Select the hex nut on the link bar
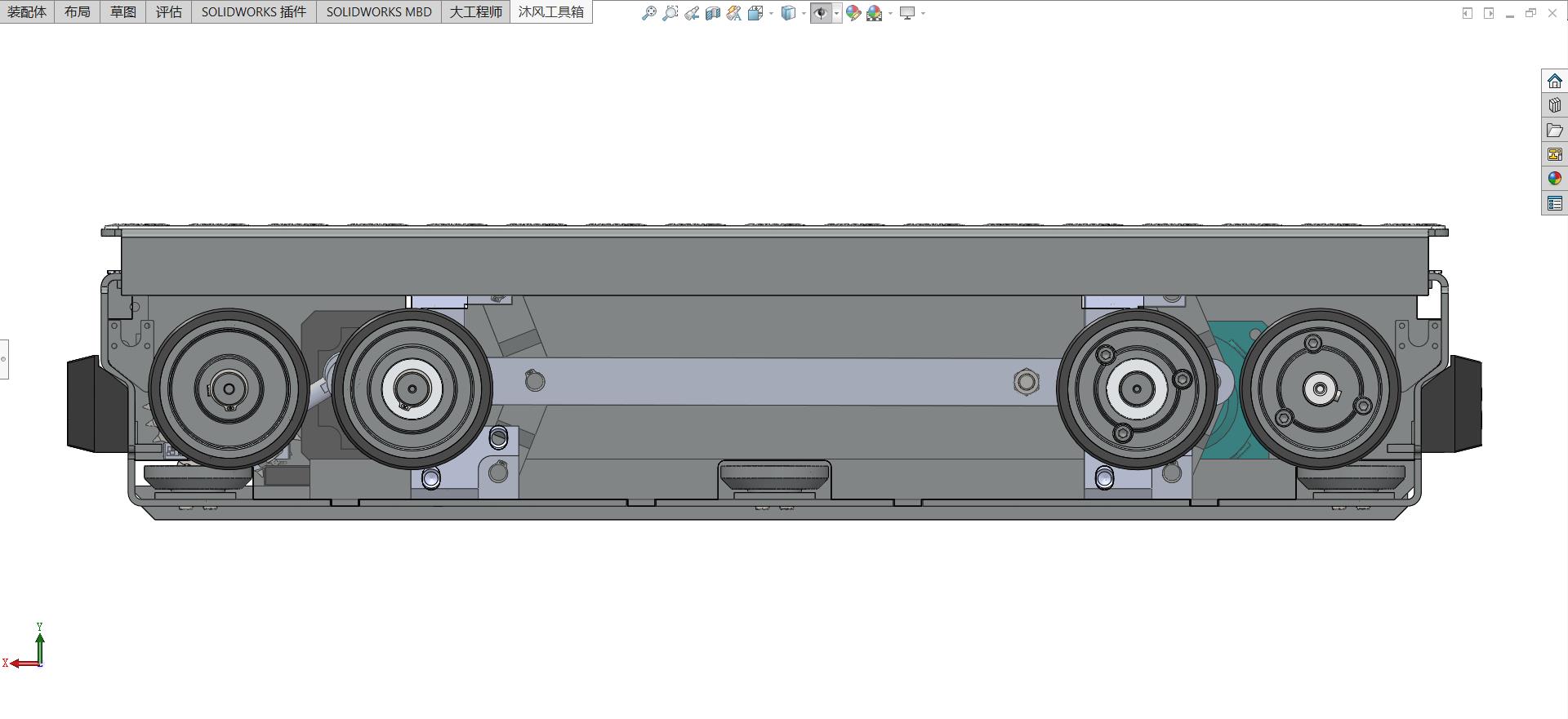 click(1027, 381)
